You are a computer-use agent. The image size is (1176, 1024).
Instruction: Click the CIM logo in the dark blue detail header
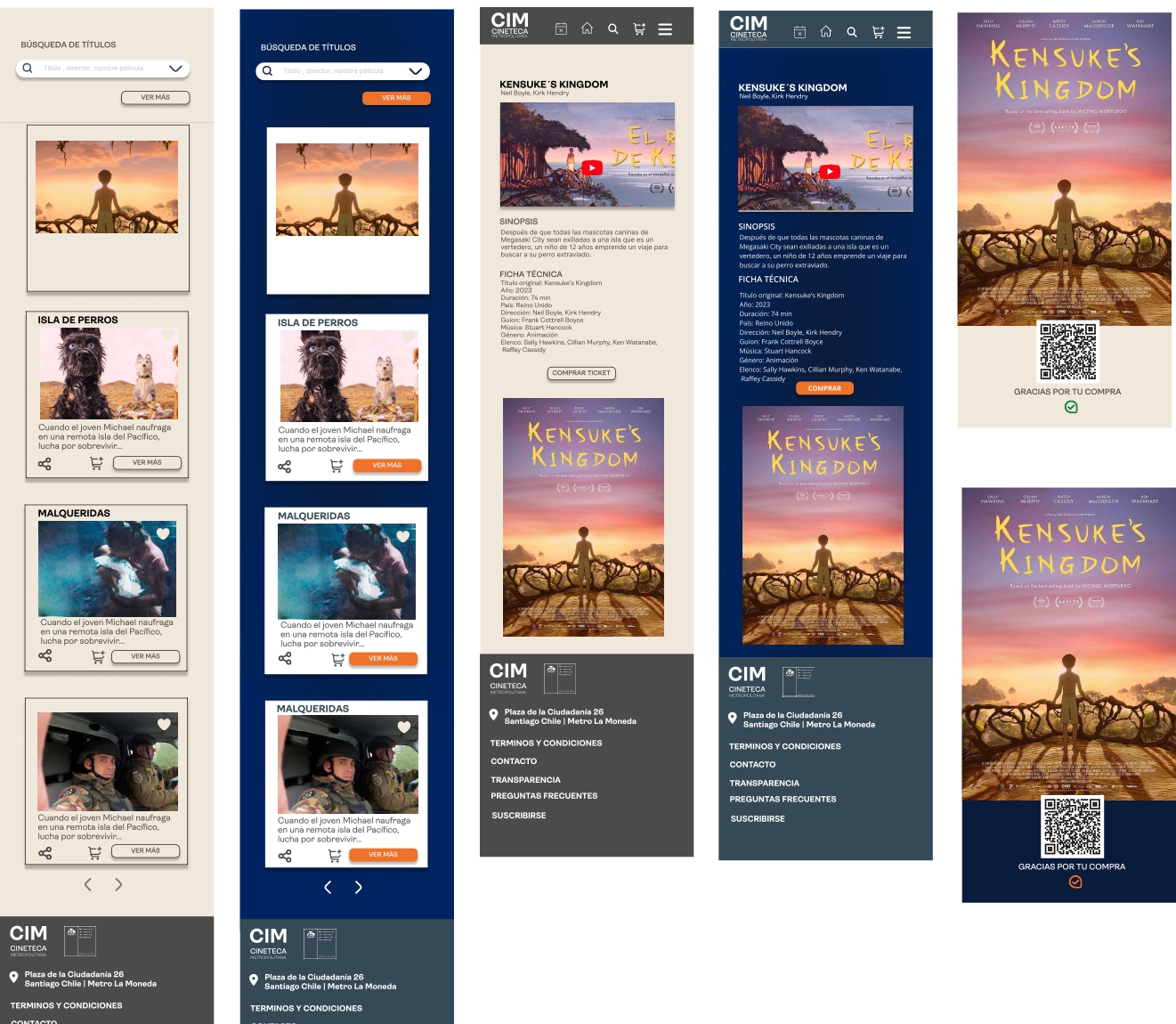[x=749, y=28]
